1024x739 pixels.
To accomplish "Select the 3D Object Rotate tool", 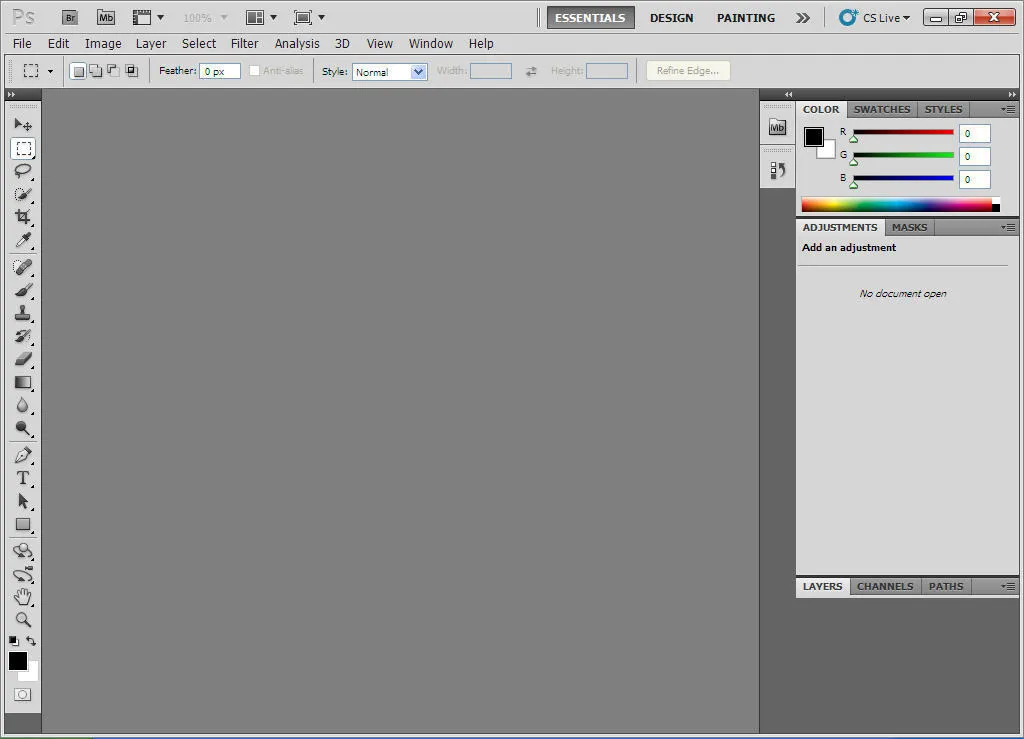I will tap(23, 551).
